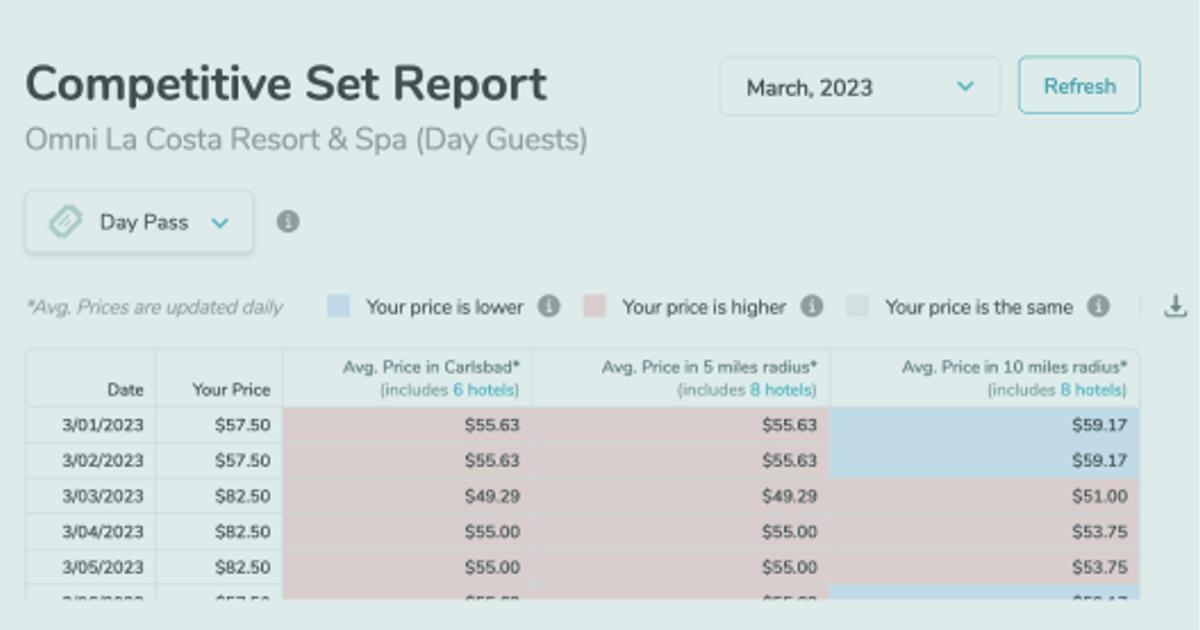Click $59.17 cell in 3/02/2023 row
This screenshot has width=1200, height=630.
1097,461
